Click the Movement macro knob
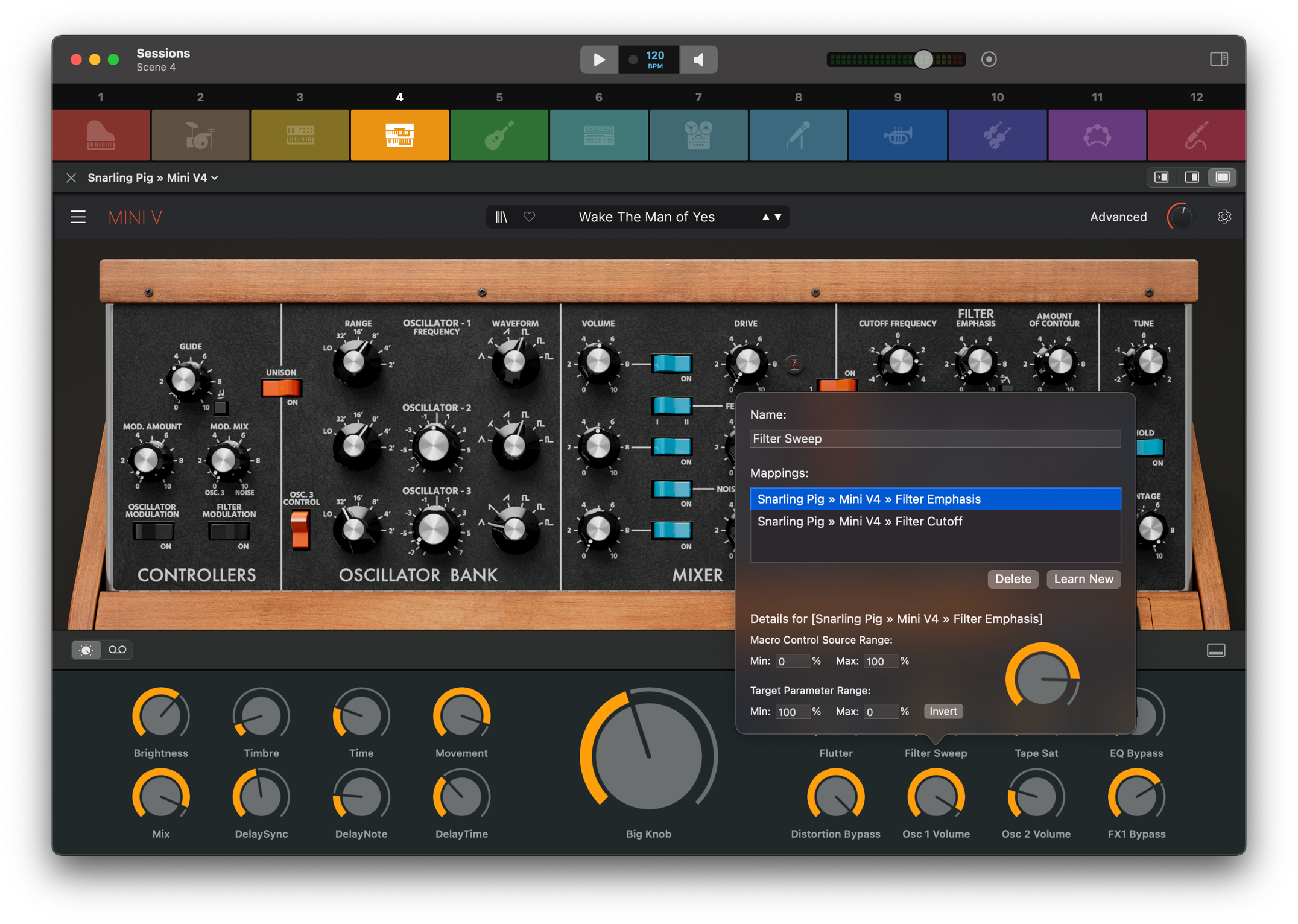This screenshot has width=1298, height=924. coord(461,717)
